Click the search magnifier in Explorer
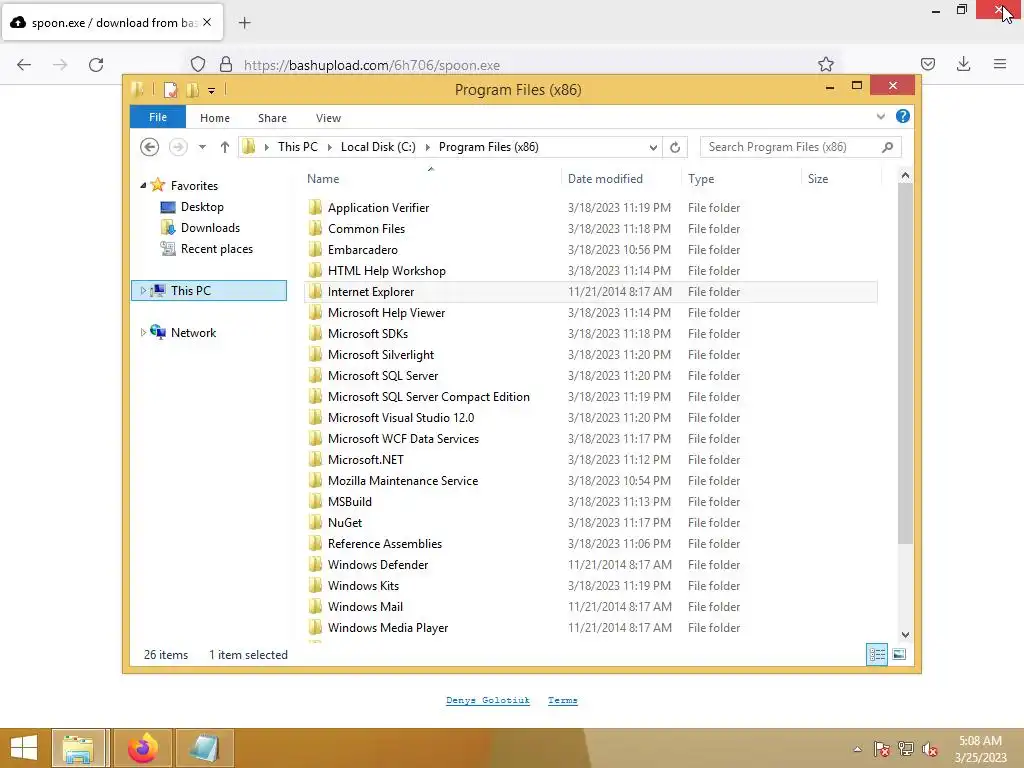Screen dimensions: 1024x768 coord(888,147)
